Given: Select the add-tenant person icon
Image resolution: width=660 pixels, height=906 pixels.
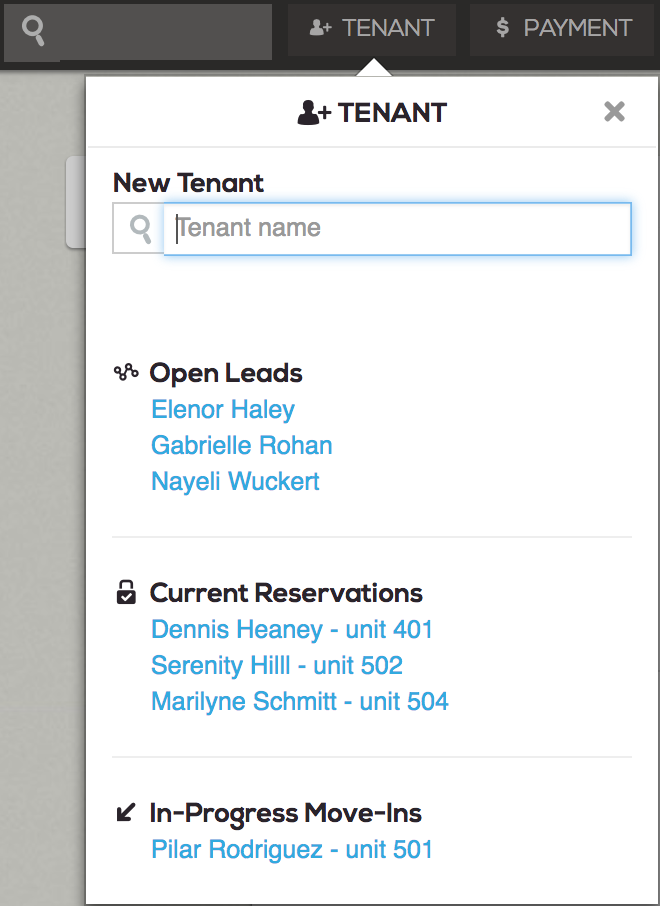Looking at the screenshot, I should [319, 28].
